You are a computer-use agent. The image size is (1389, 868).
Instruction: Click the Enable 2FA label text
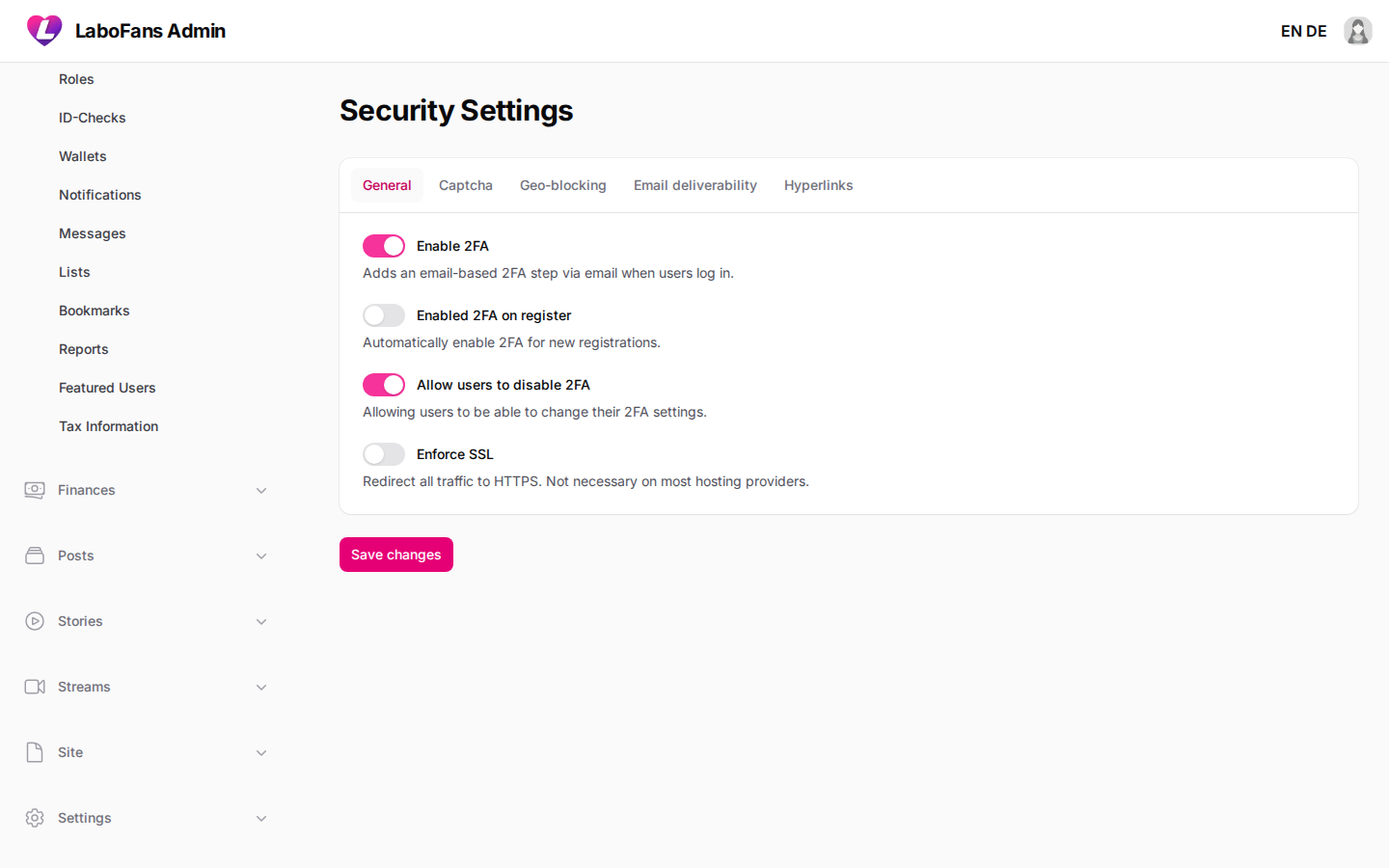click(x=452, y=246)
